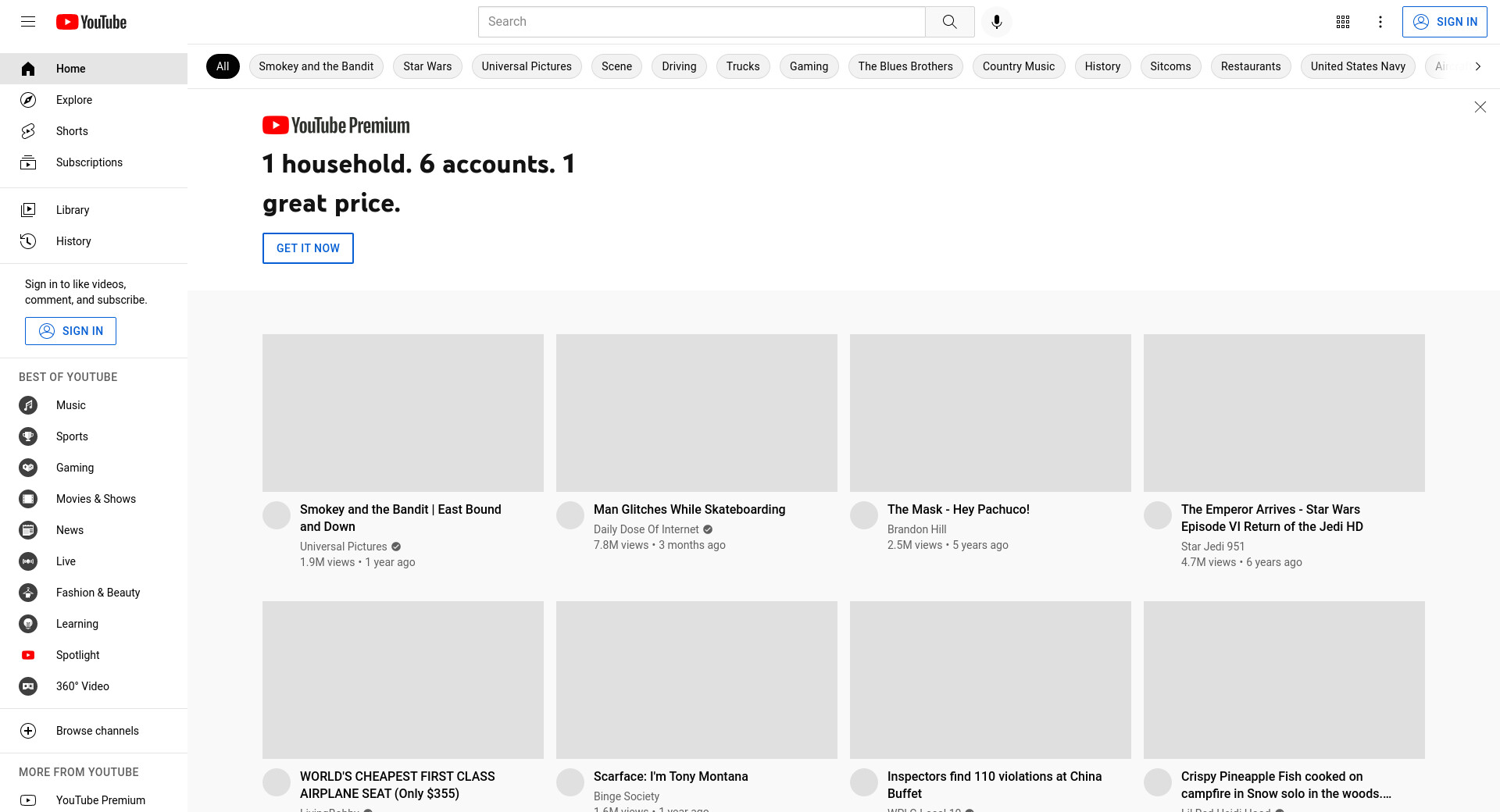Click the Movies & Shows icon

(28, 499)
